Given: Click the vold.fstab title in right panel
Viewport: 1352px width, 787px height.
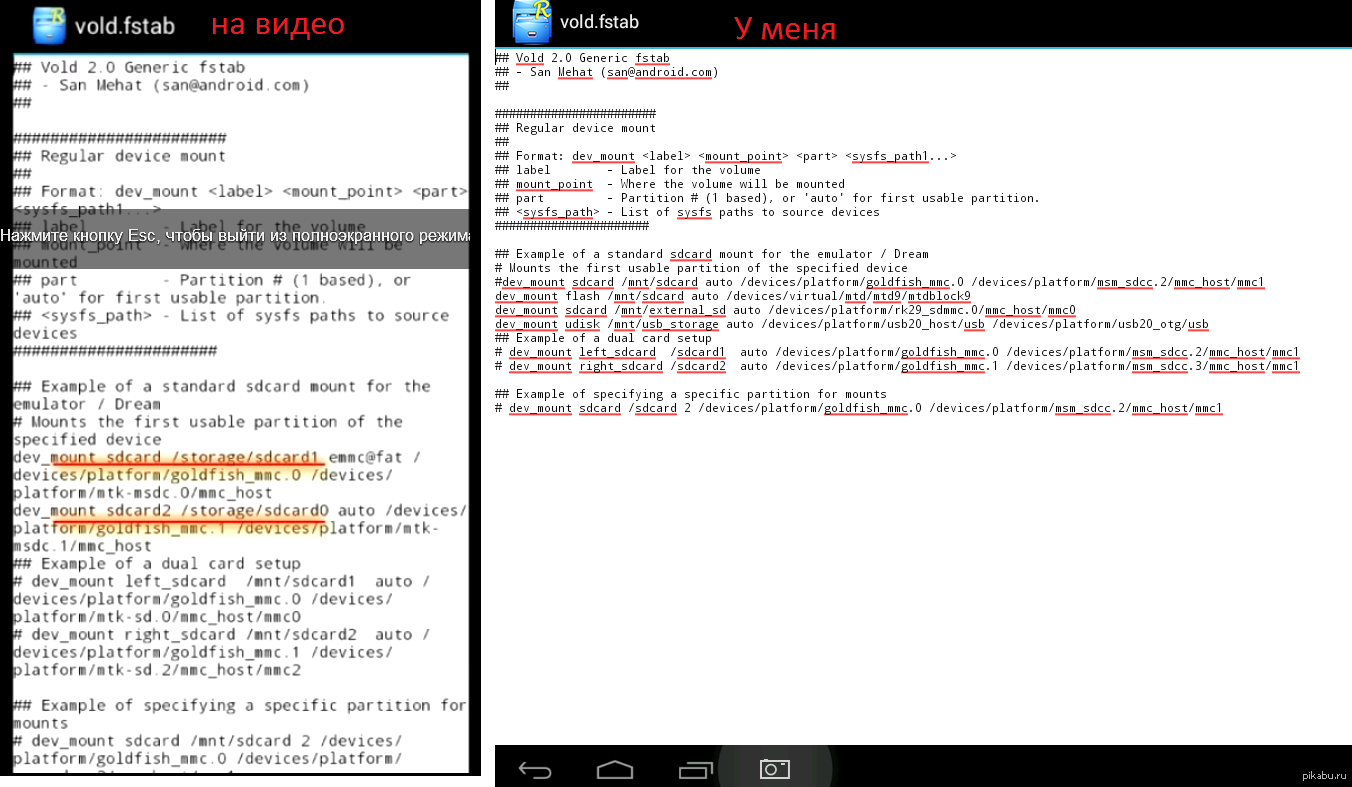Looking at the screenshot, I should click(599, 21).
